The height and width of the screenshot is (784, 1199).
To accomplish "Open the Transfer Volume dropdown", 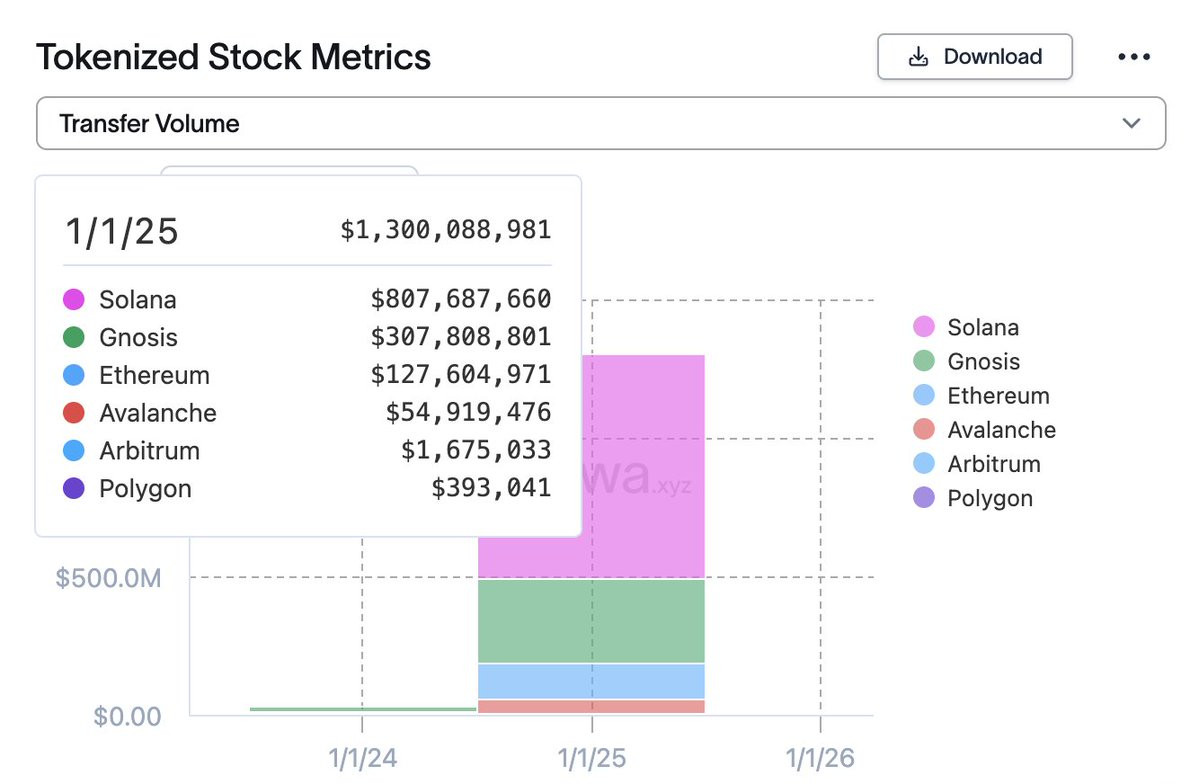I will click(x=600, y=123).
